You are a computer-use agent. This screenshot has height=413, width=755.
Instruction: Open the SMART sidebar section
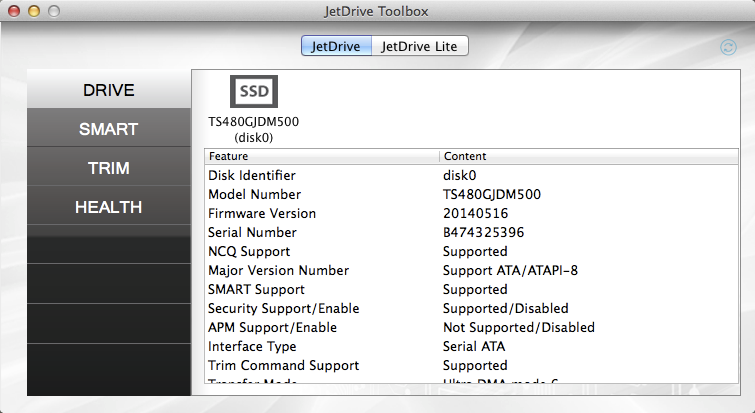pos(108,129)
